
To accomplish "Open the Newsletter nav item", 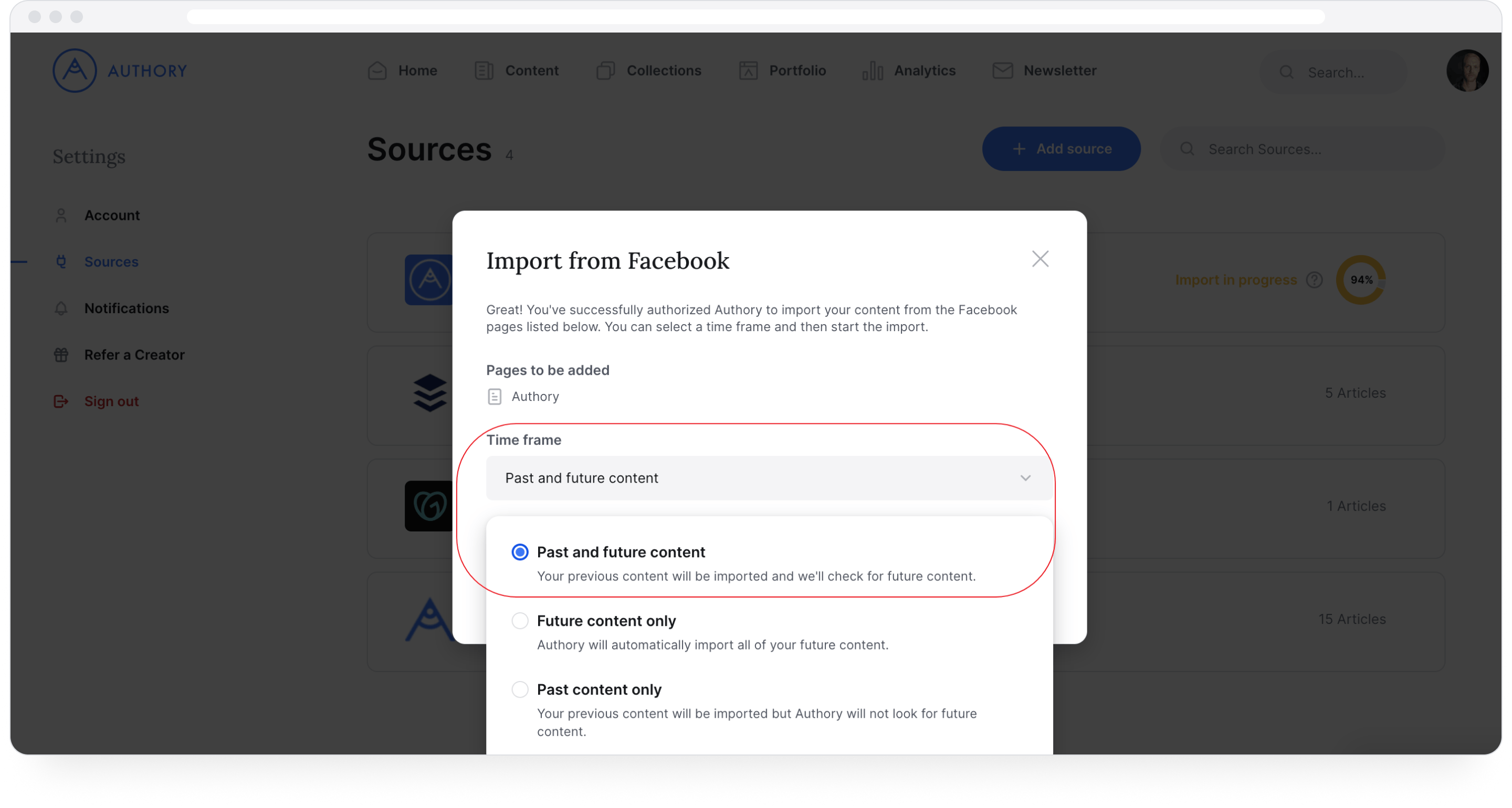I will pyautogui.click(x=1044, y=70).
